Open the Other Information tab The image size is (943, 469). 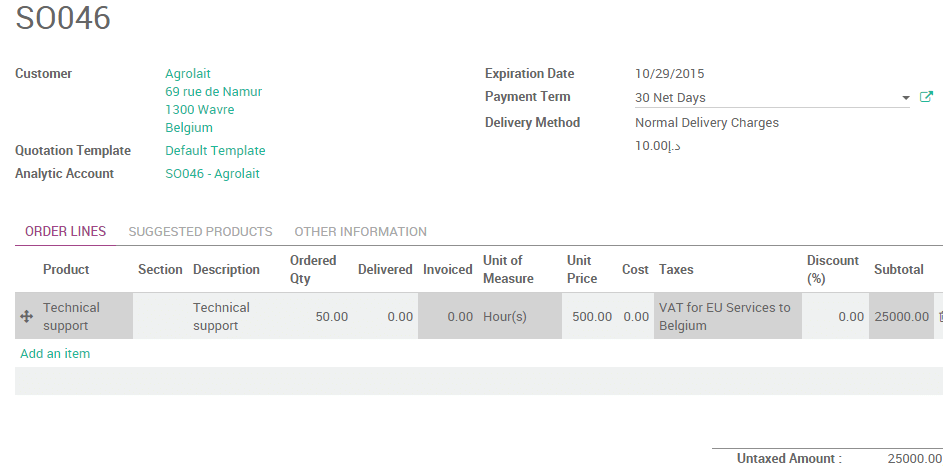tap(360, 232)
